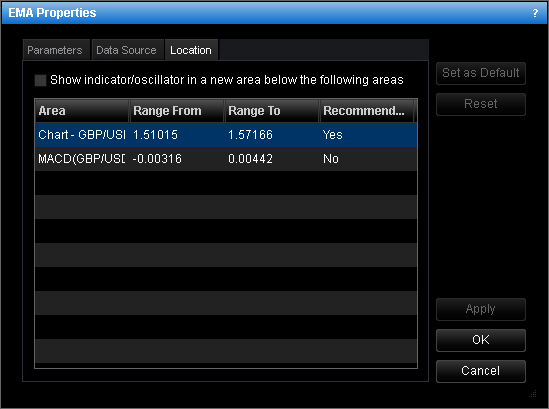
Task: Select the Location tab
Action: pos(191,50)
